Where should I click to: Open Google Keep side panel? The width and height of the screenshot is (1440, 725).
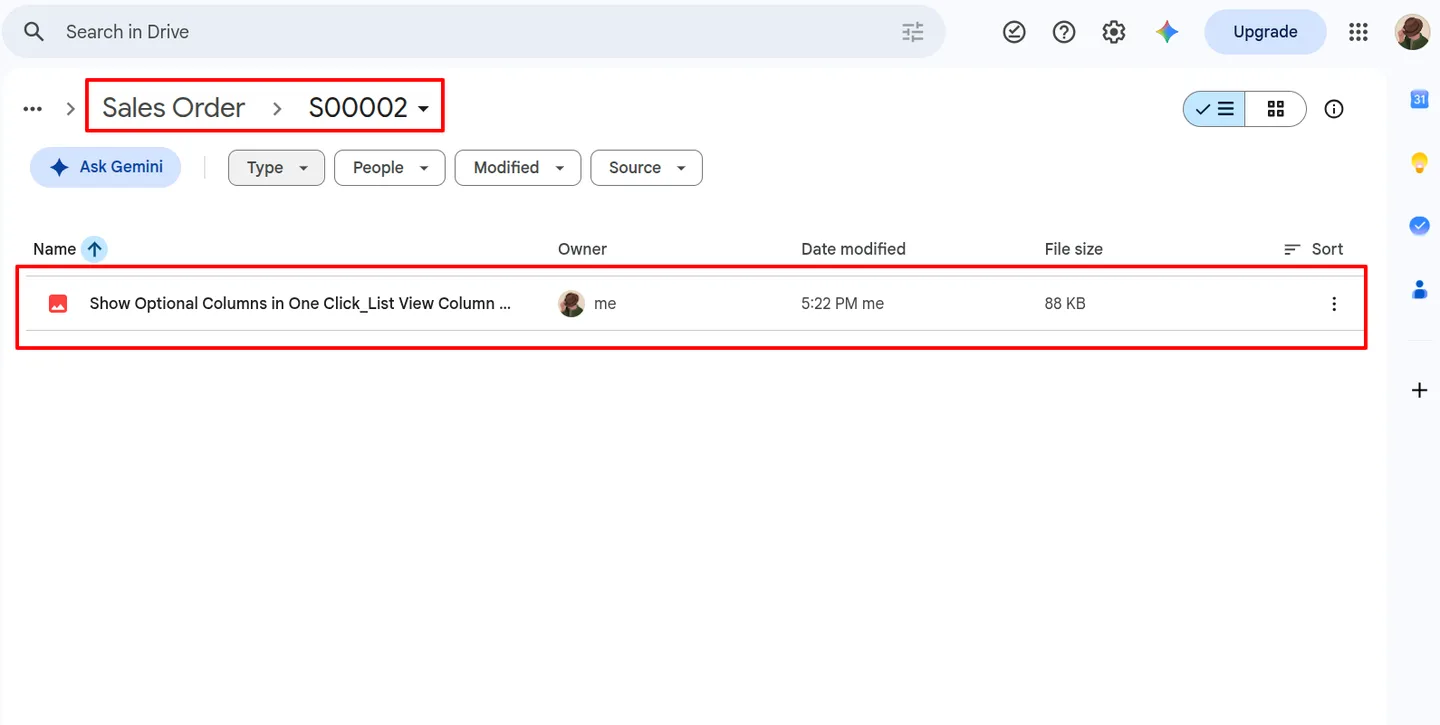(x=1419, y=163)
